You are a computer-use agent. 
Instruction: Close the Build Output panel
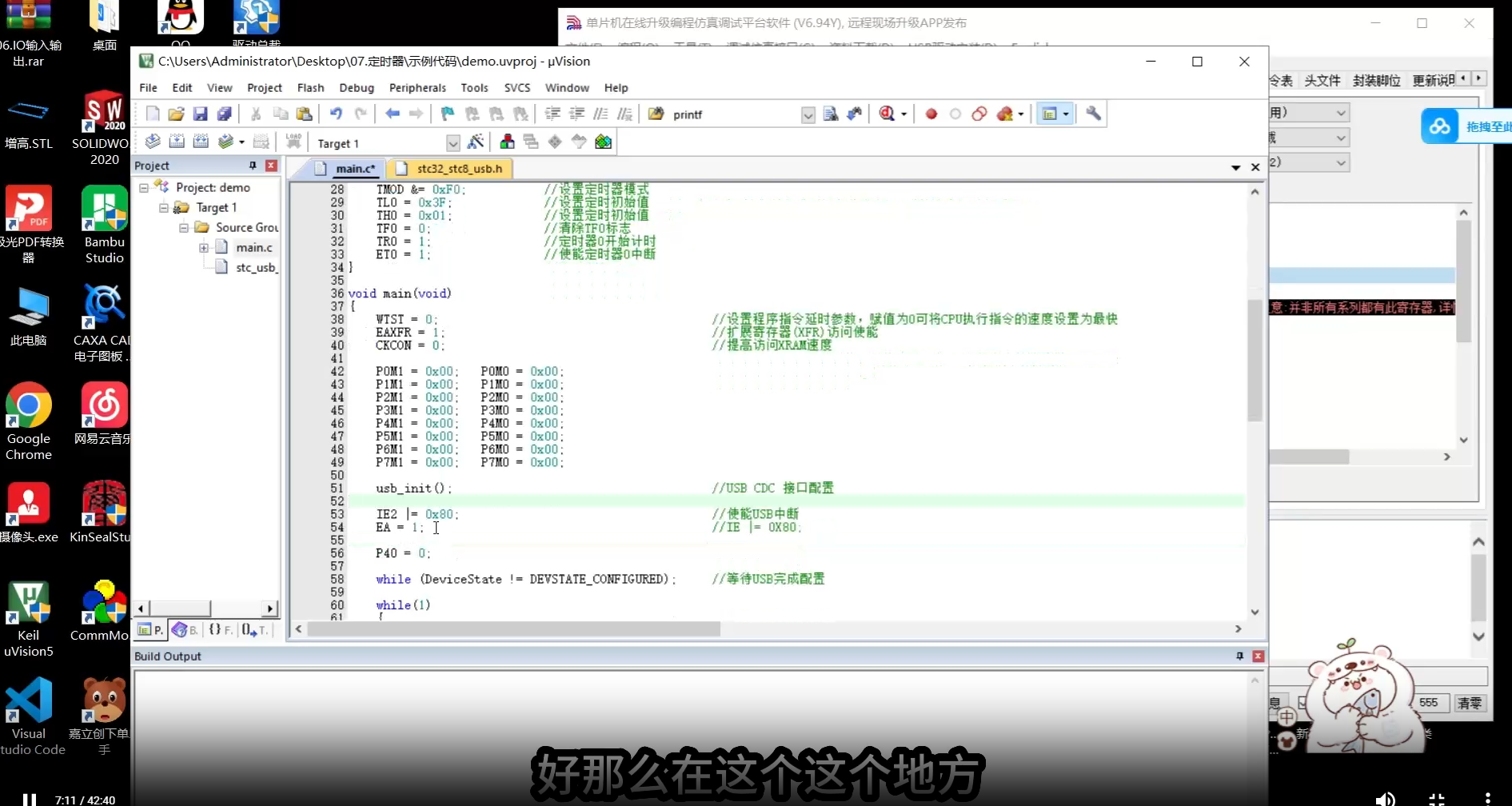pyautogui.click(x=1258, y=656)
